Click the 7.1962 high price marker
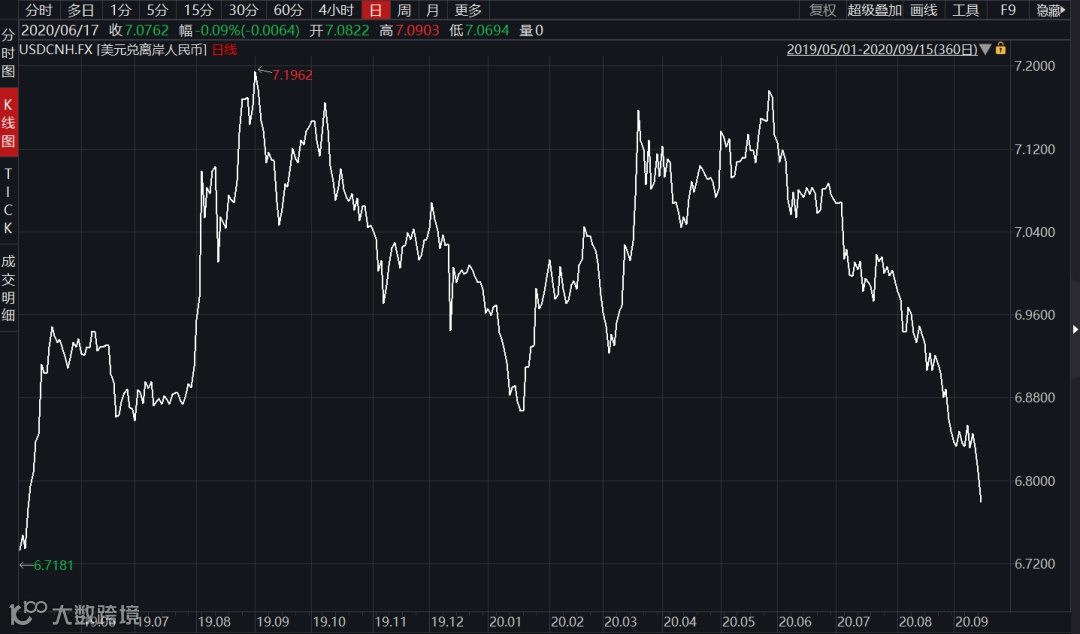This screenshot has width=1080, height=634. point(292,75)
